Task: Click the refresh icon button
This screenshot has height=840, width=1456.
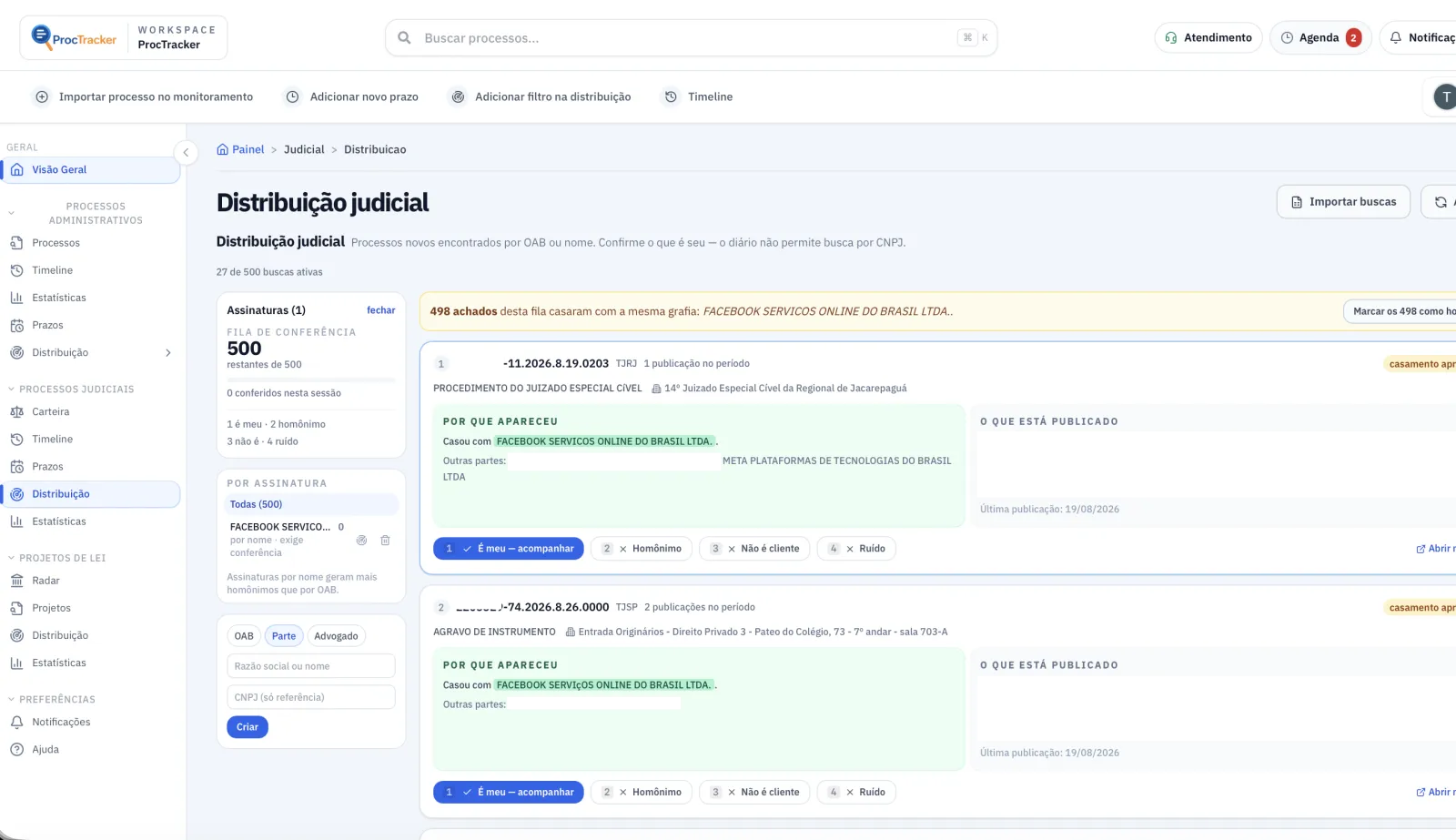Action: point(1440,202)
